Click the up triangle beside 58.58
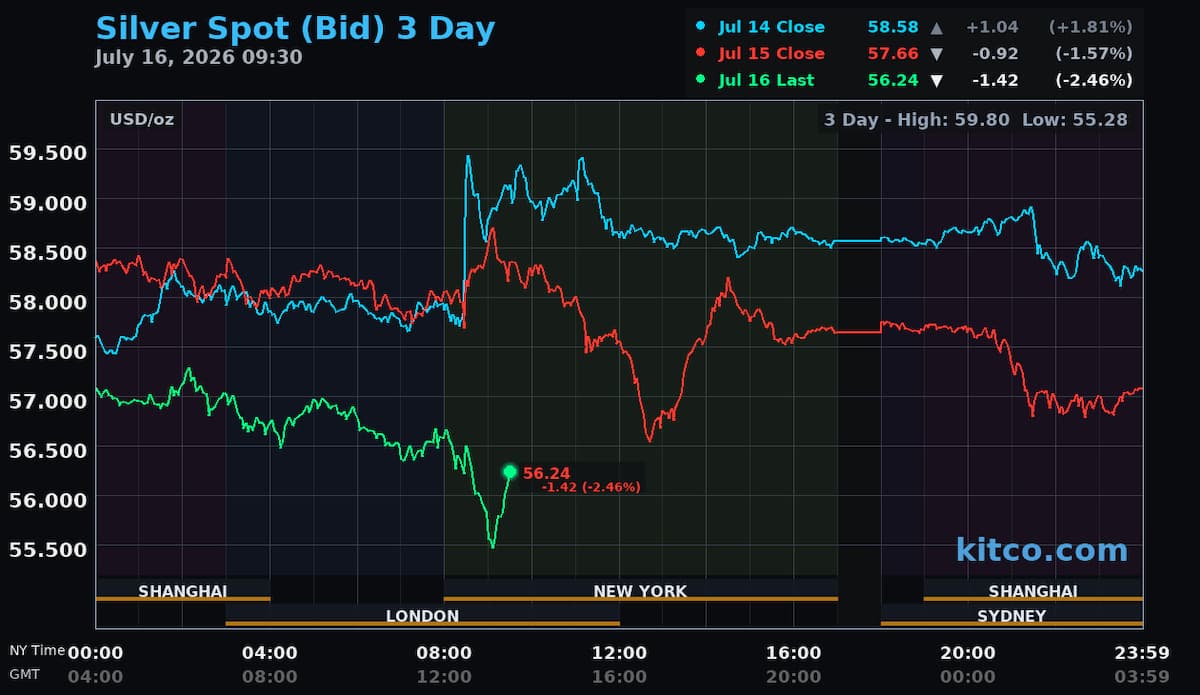The image size is (1200, 695). (x=936, y=27)
